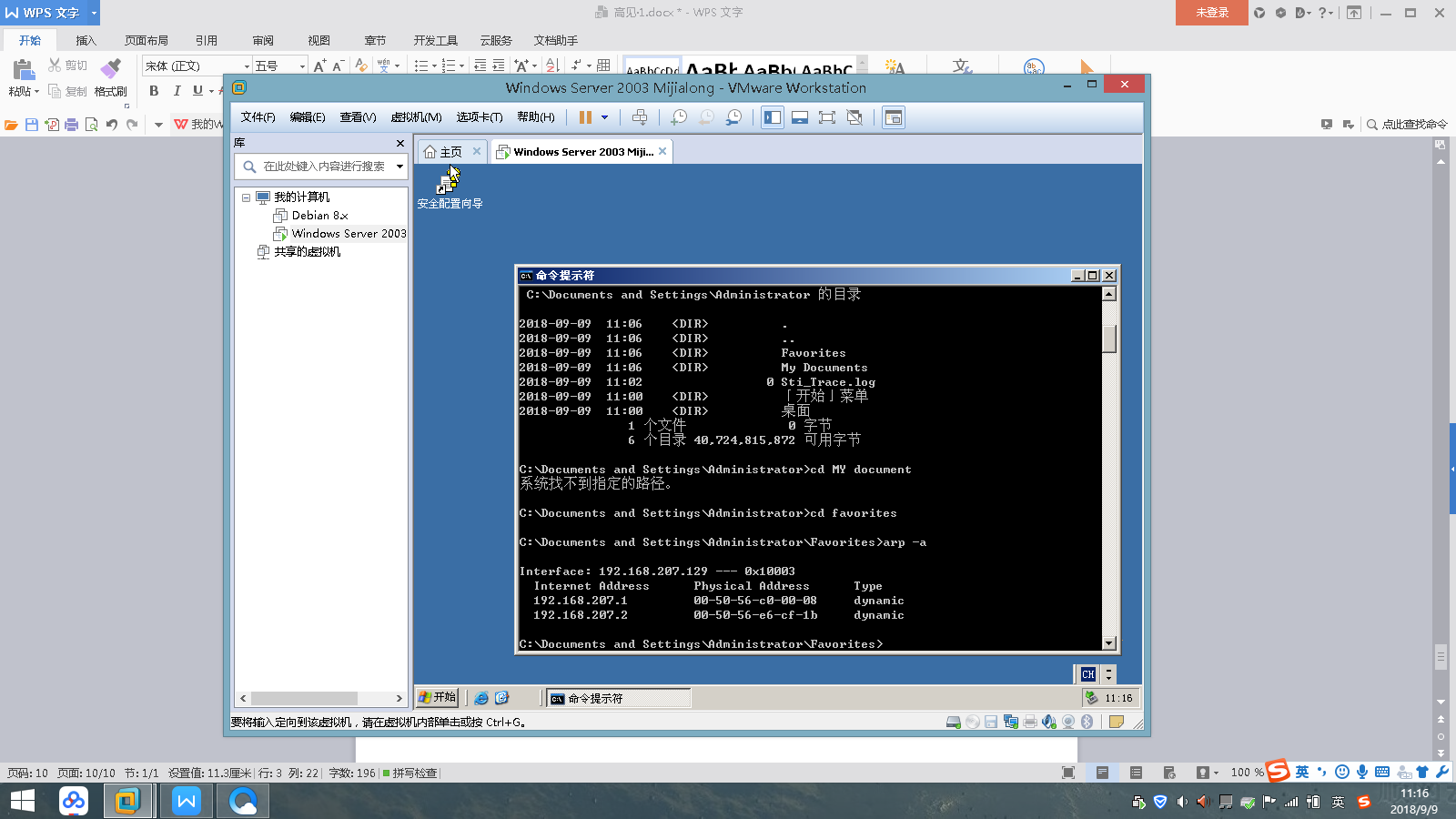Click the WPS 粘贴 paste icon
Screen dimensions: 1456x819
(23, 70)
